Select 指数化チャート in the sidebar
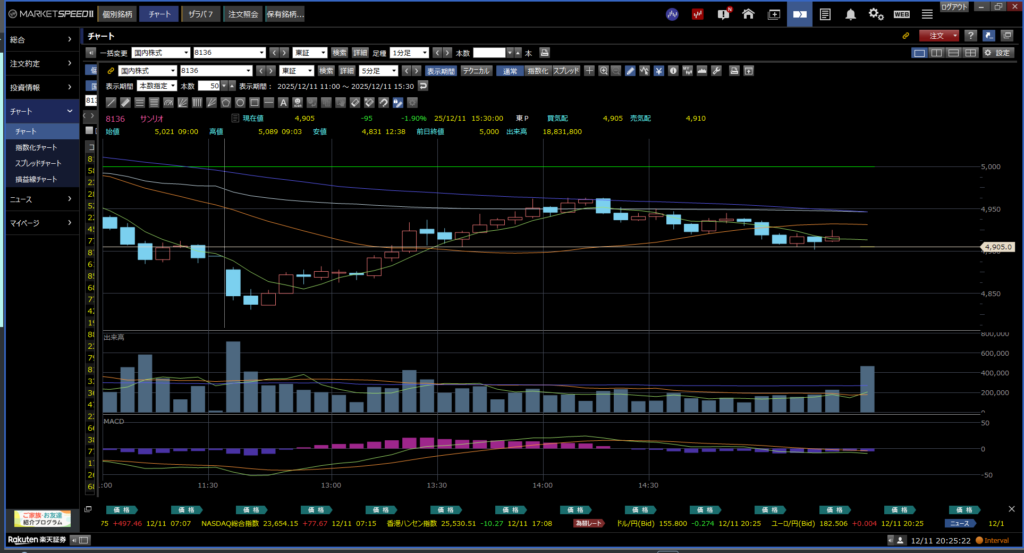The width and height of the screenshot is (1024, 553). pos(37,147)
